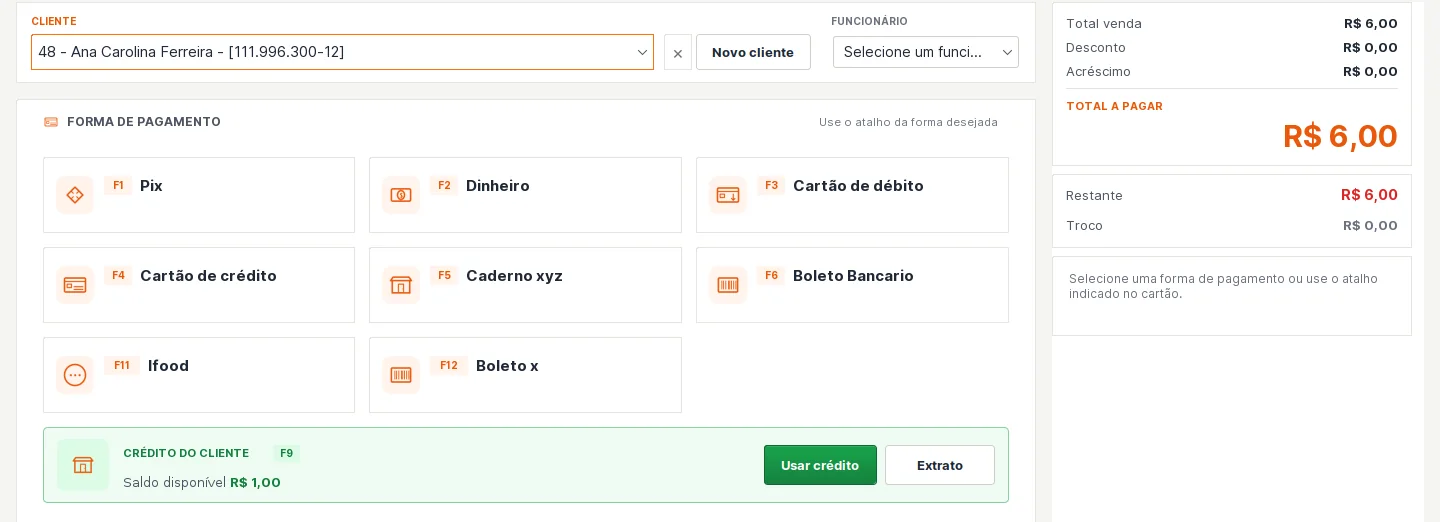Click the Acréscimo R$ 0,00 value

(x=1370, y=71)
